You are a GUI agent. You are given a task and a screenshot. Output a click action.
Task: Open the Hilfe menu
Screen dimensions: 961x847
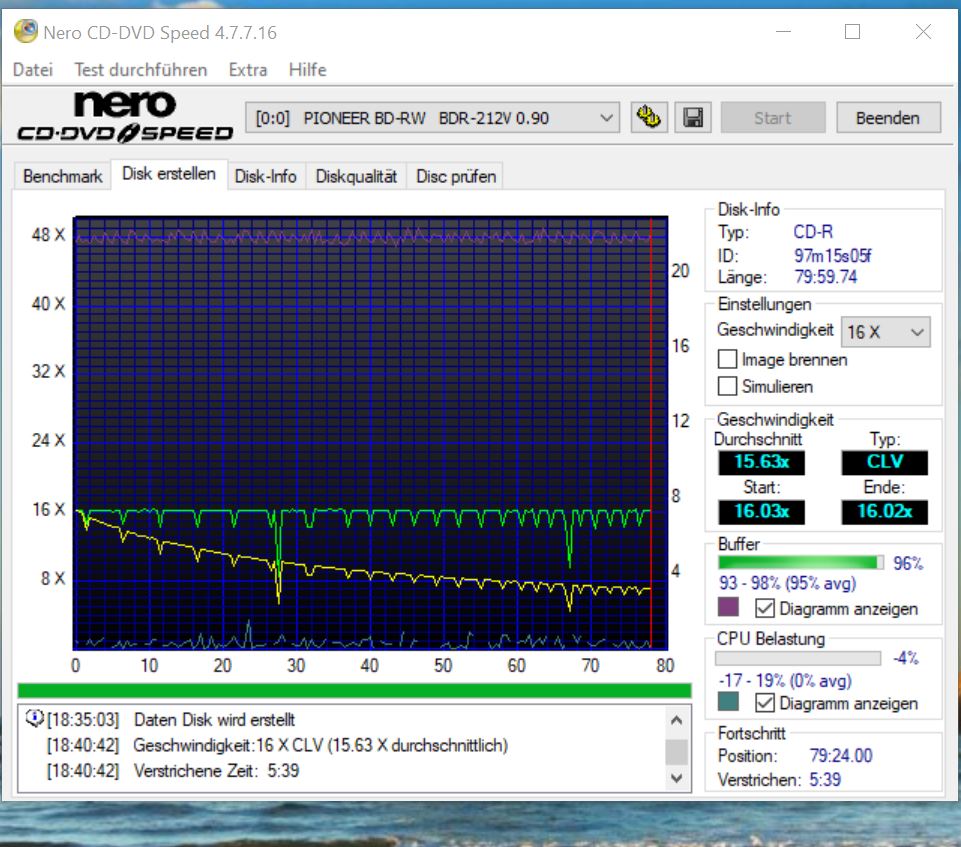(x=307, y=69)
